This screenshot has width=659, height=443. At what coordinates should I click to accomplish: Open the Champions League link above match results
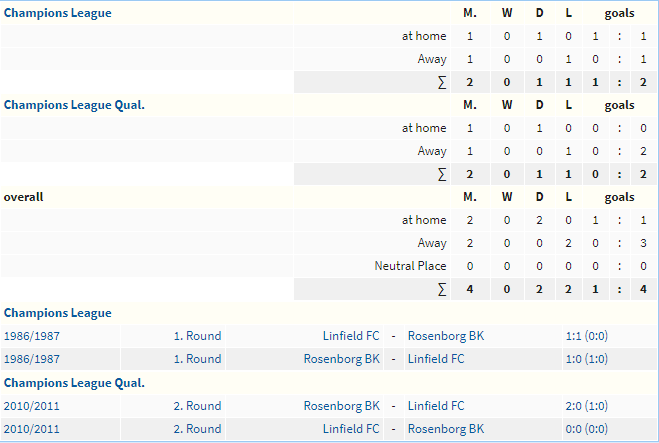[58, 313]
